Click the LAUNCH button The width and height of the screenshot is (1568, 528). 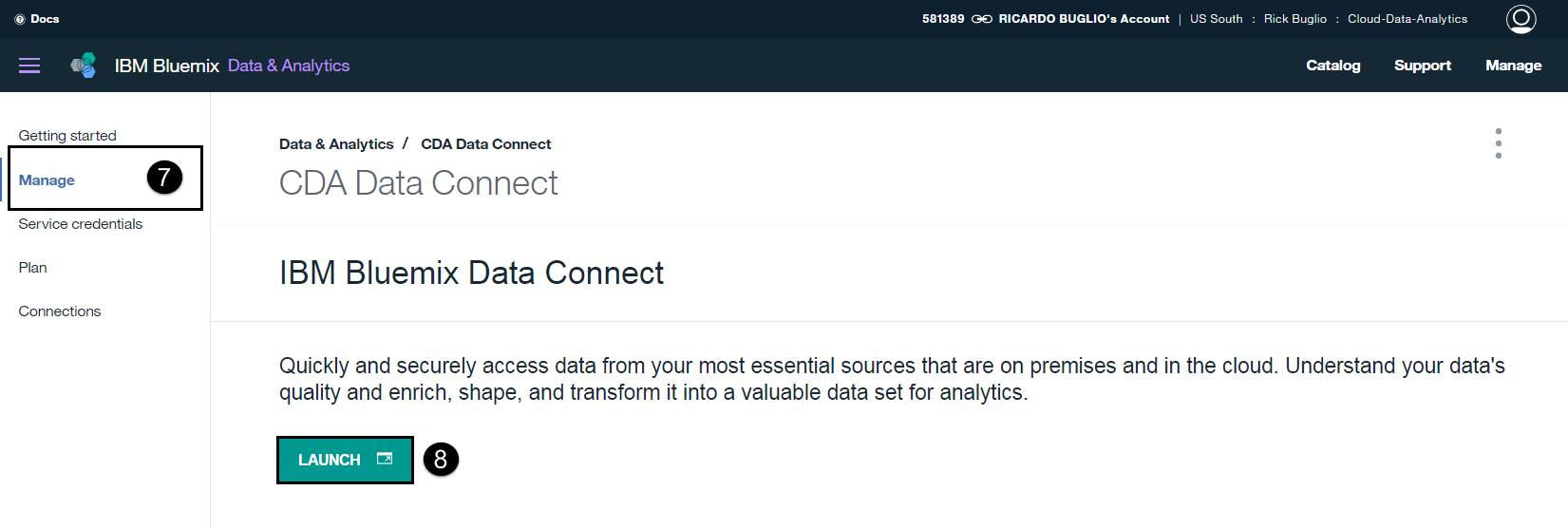point(345,460)
